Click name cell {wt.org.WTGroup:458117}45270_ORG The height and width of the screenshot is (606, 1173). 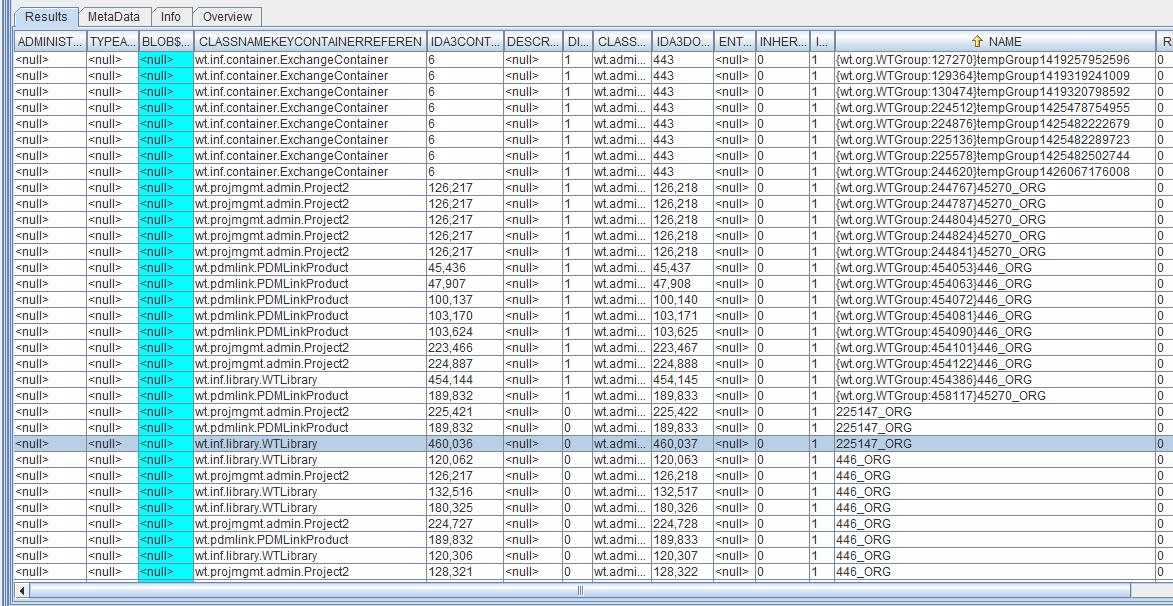click(x=995, y=396)
